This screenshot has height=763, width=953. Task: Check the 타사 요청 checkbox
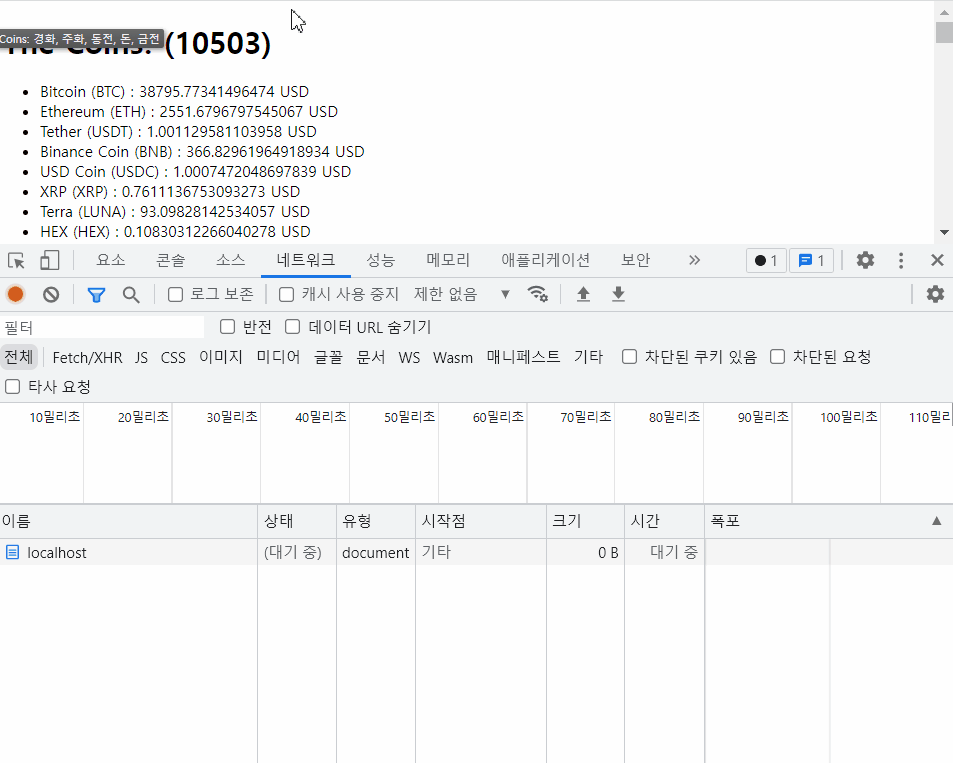[12, 387]
